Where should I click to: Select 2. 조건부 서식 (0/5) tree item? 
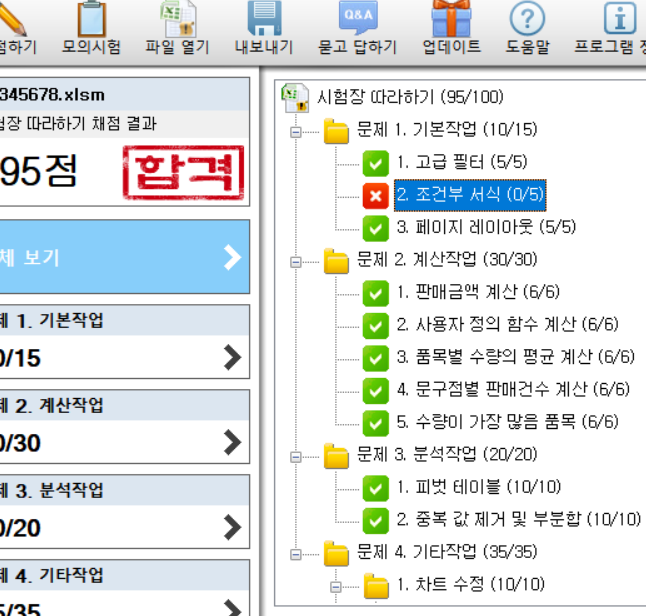(x=469, y=195)
